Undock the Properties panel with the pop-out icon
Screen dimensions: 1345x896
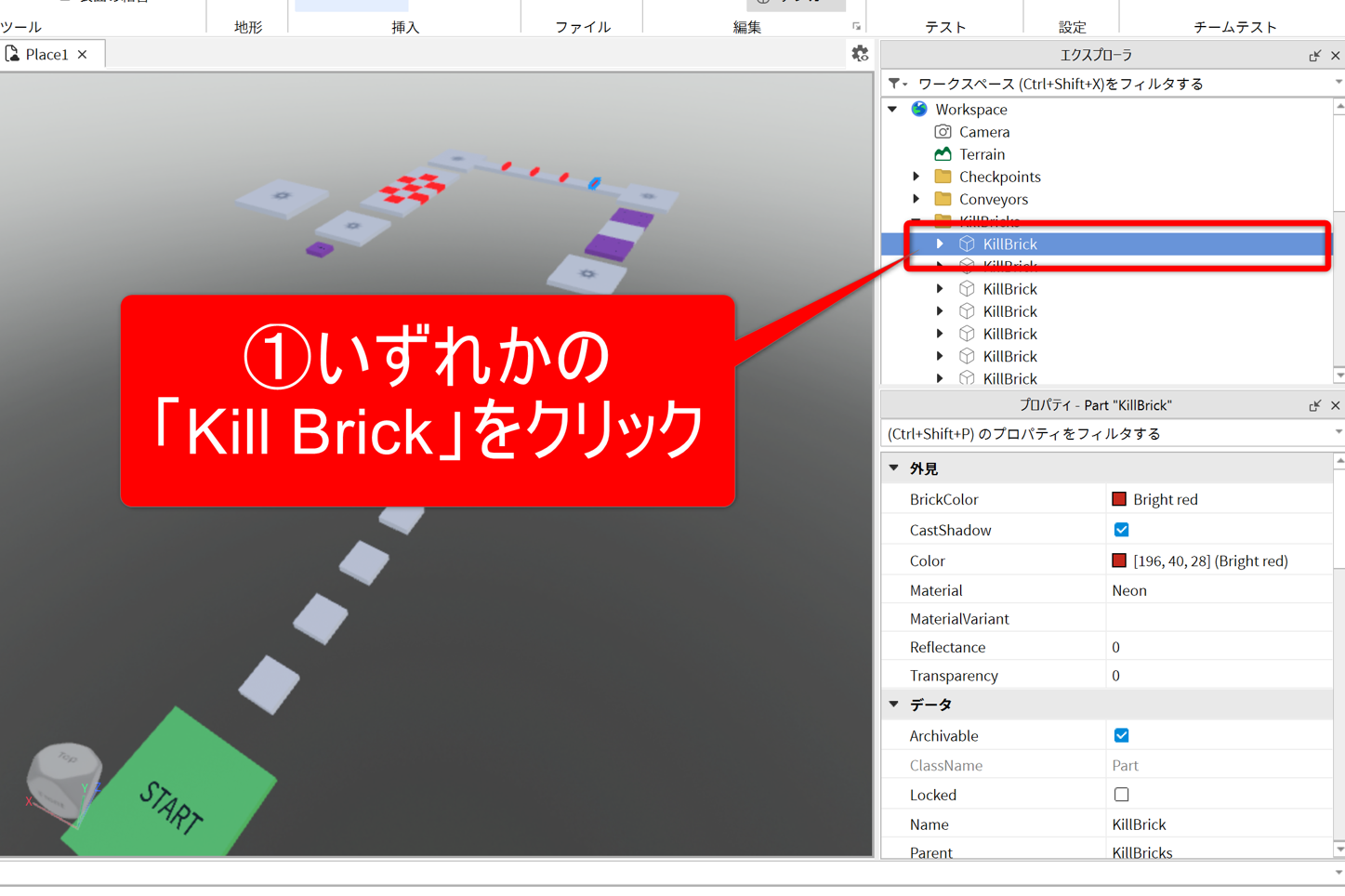pos(1314,405)
